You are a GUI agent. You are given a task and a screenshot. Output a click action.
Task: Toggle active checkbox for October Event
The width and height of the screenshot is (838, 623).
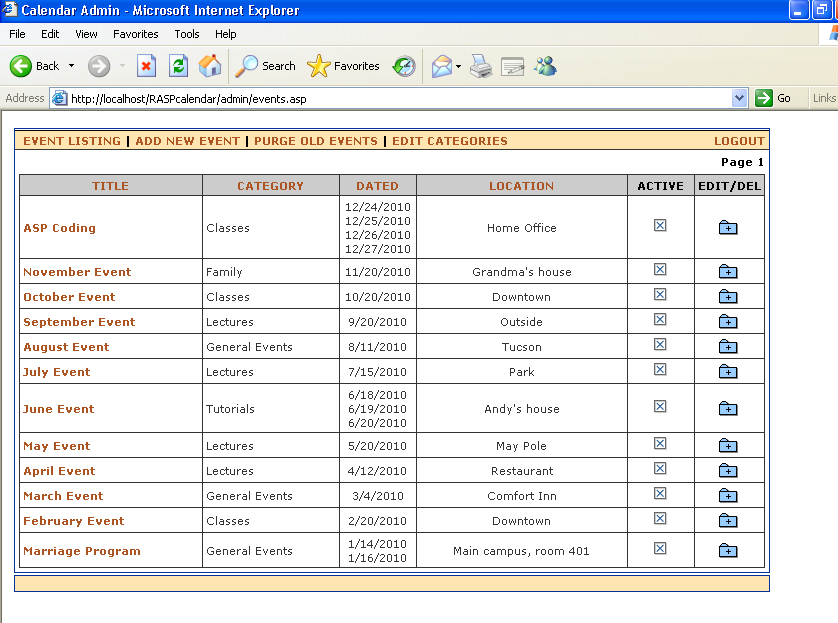click(x=660, y=294)
